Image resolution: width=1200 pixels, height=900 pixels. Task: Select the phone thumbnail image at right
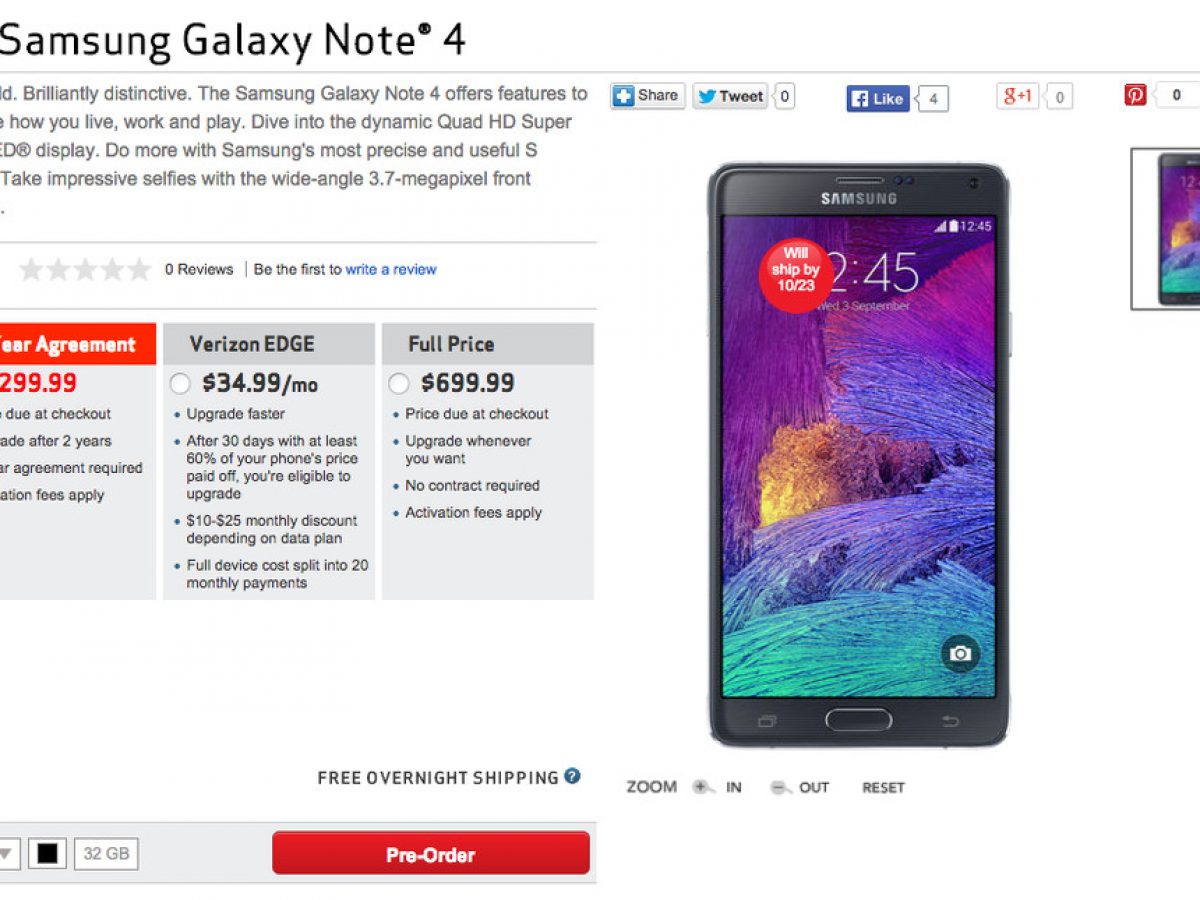(x=1166, y=229)
